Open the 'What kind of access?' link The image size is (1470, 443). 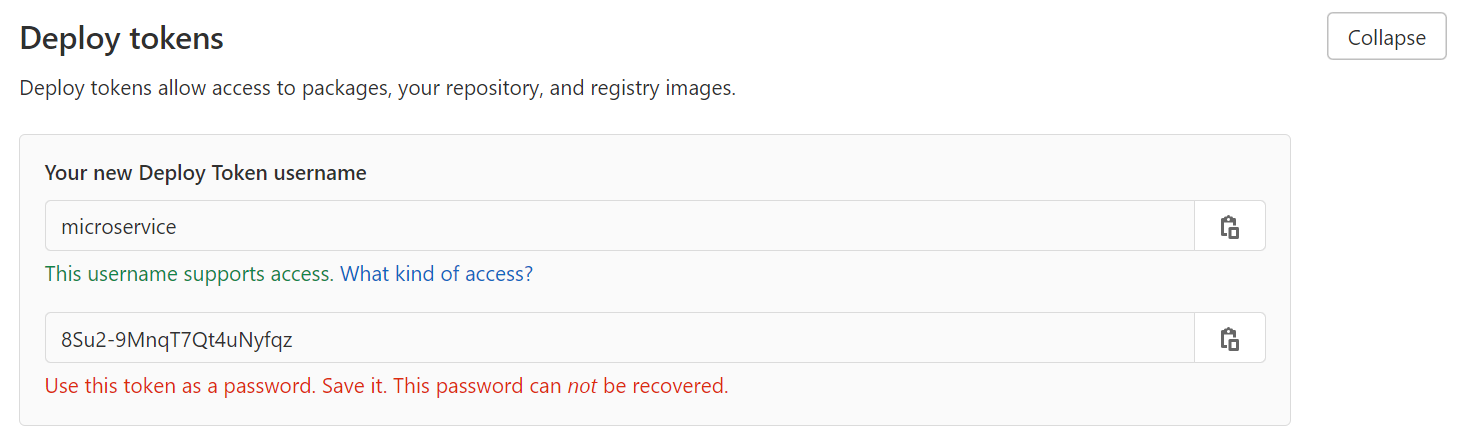(x=436, y=274)
